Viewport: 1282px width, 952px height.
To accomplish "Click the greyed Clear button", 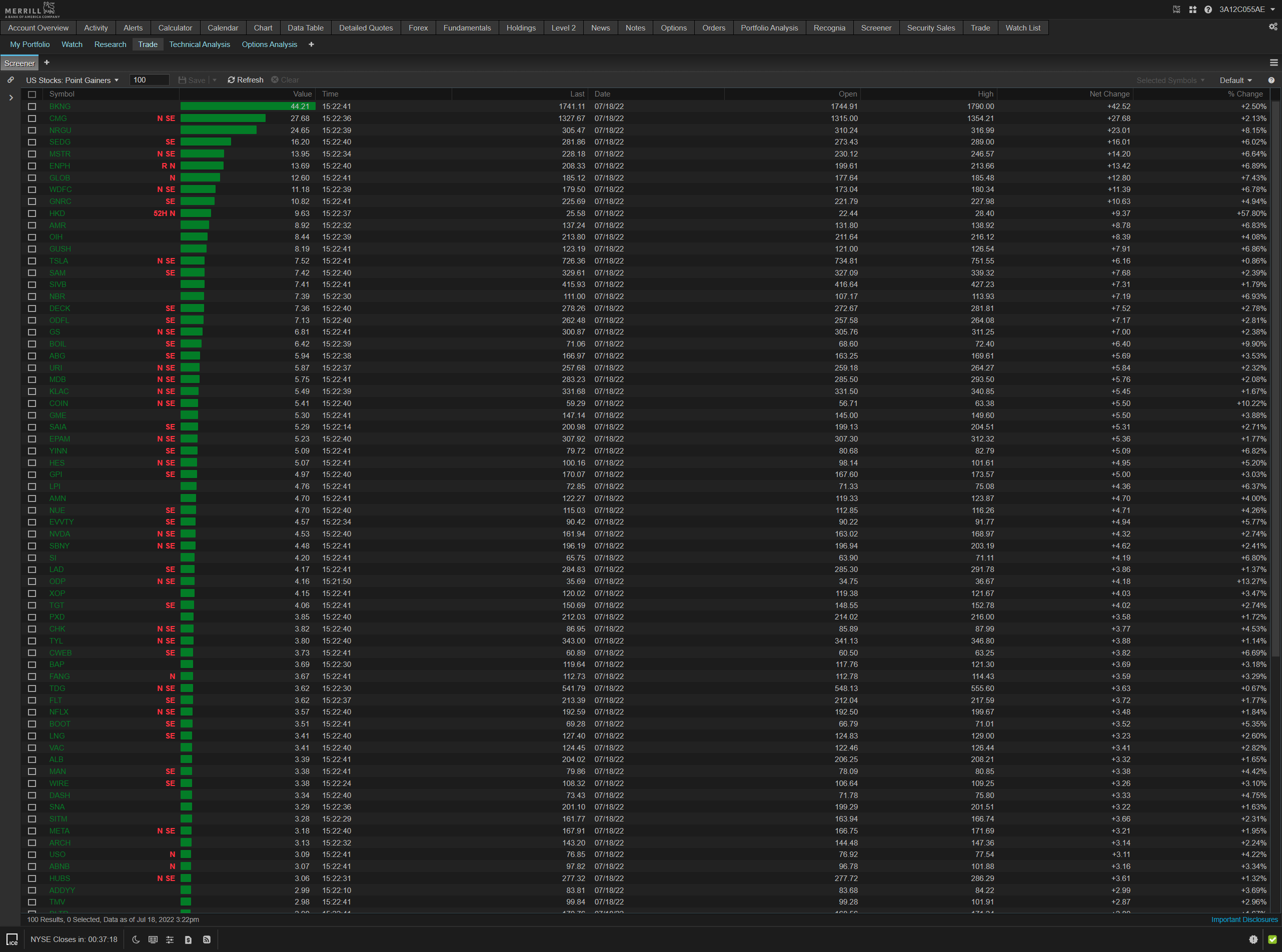I will click(x=285, y=80).
